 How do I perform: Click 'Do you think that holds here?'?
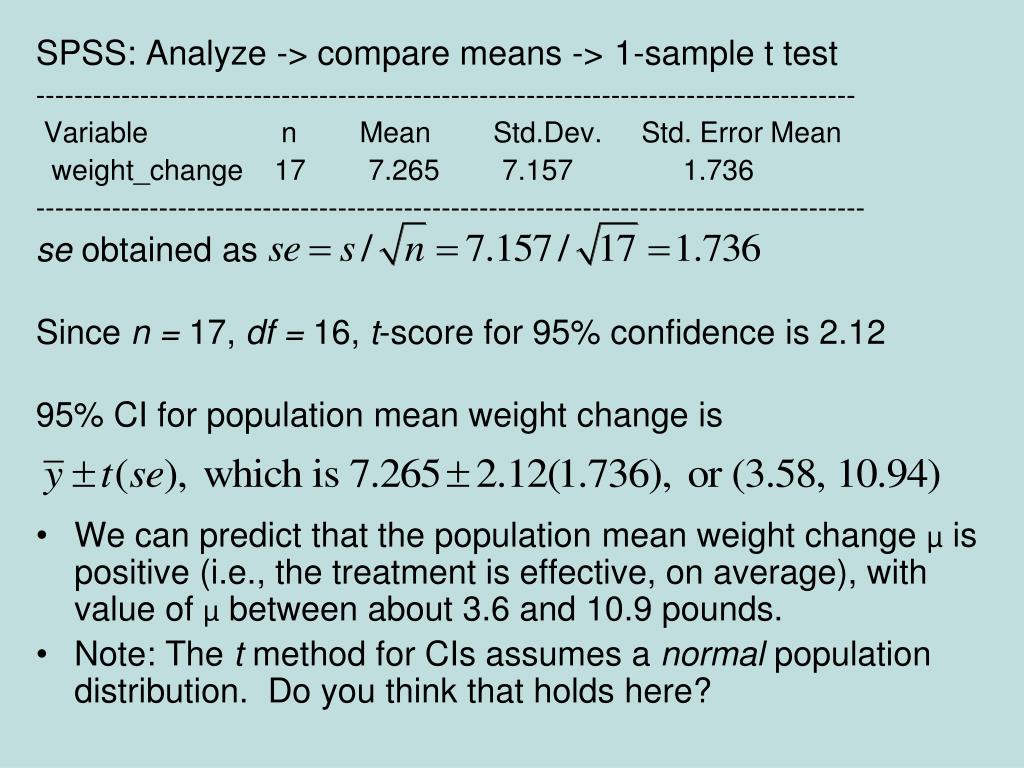[x=489, y=691]
